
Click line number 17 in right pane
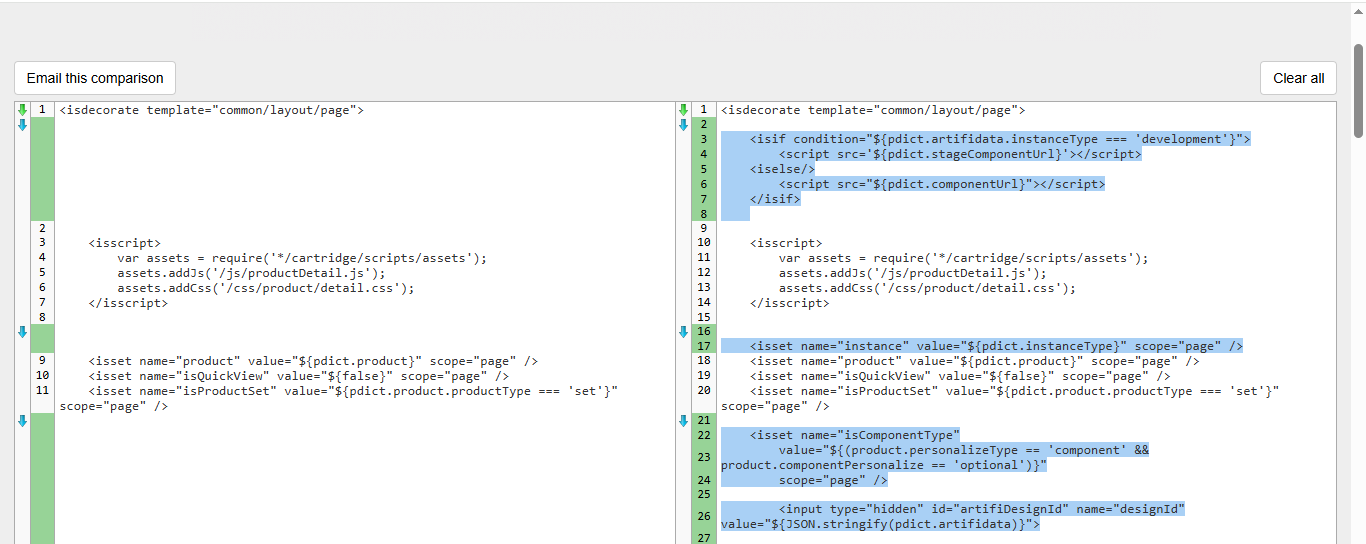click(x=704, y=346)
